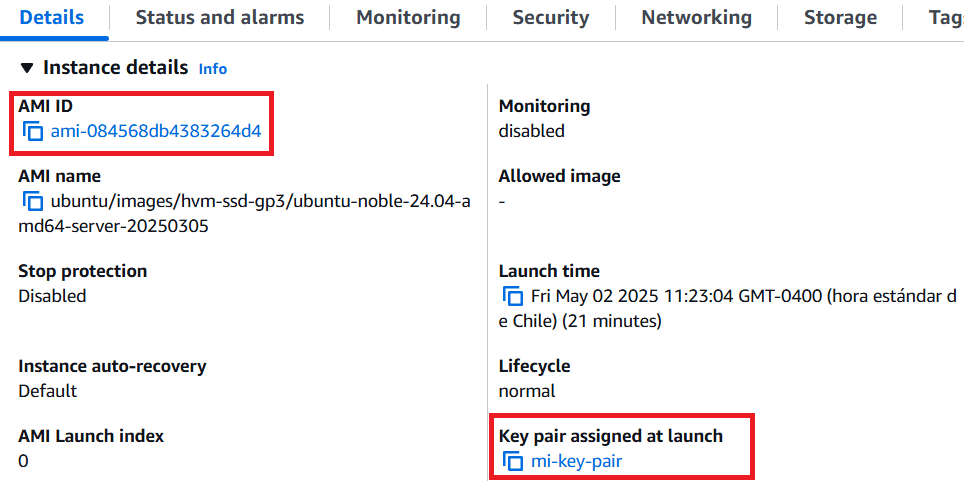Viewport: 964px width, 481px height.
Task: Open the ami-084568db4383264d4 link
Action: tap(156, 131)
